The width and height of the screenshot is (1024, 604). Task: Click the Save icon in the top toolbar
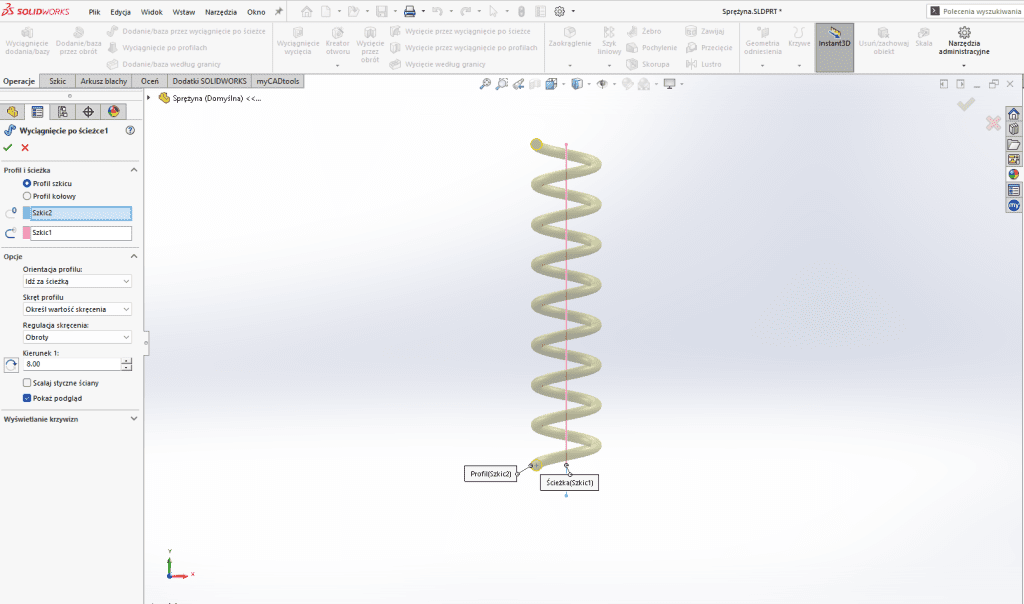381,11
